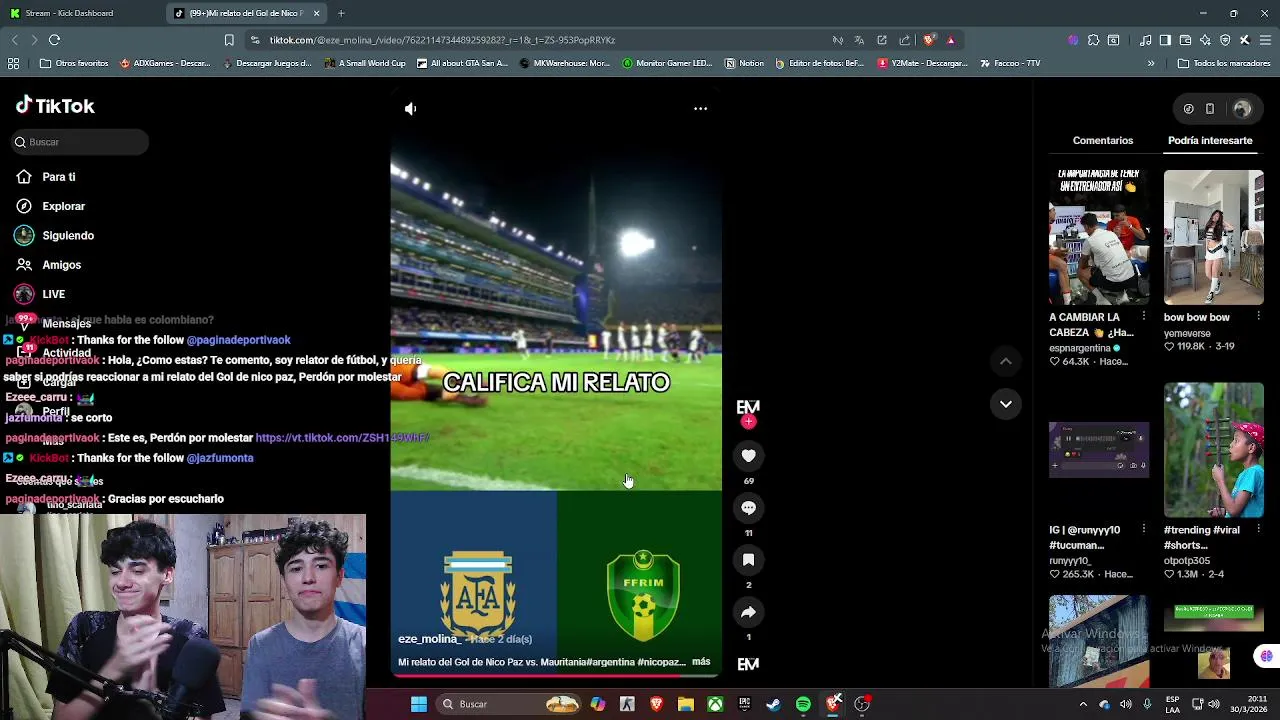Switch to the Podría interesarte tab

[x=1210, y=141]
